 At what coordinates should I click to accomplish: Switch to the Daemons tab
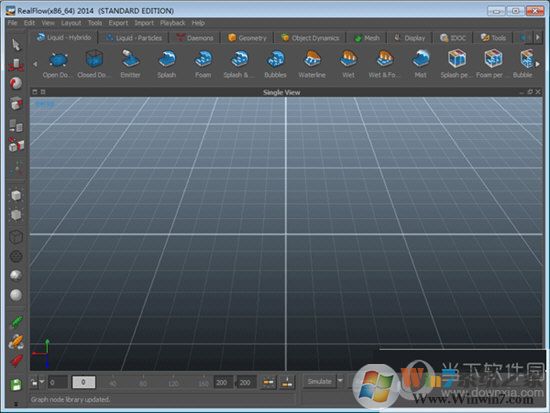tap(195, 38)
